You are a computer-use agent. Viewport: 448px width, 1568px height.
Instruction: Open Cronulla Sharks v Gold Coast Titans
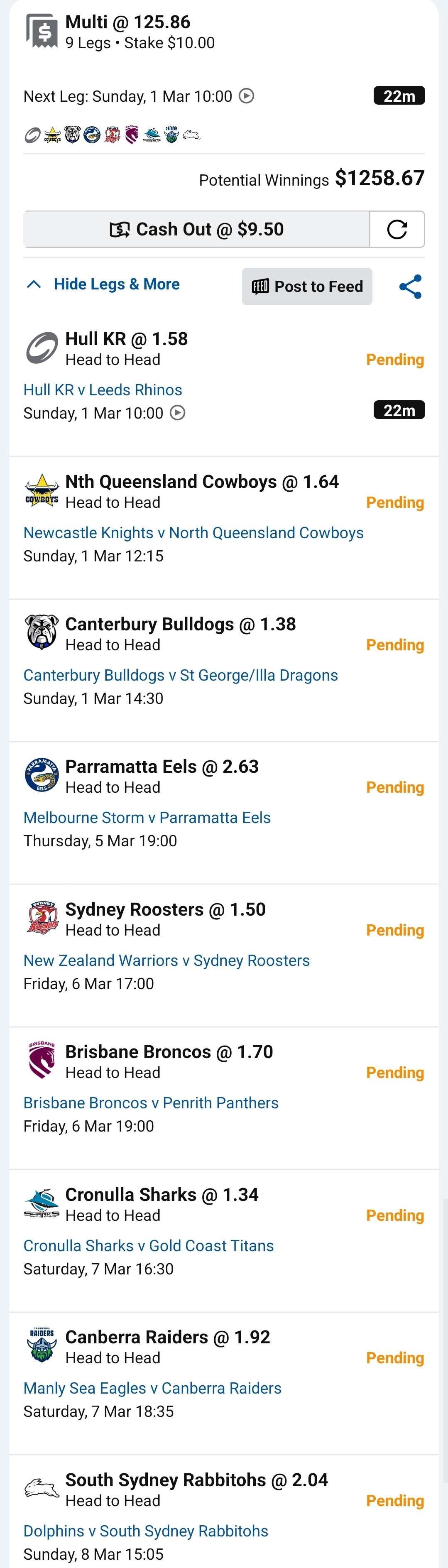149,1246
